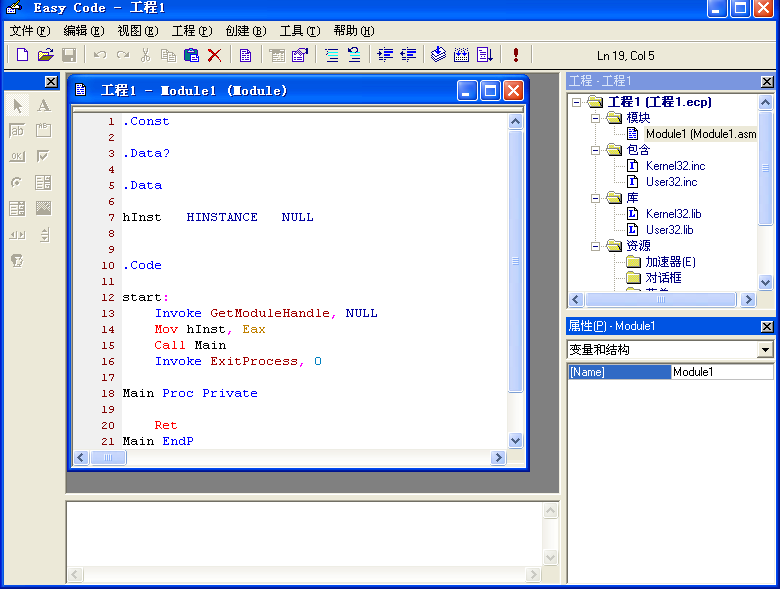Select the text label 'A' toolbox tool
The height and width of the screenshot is (589, 780).
click(43, 105)
